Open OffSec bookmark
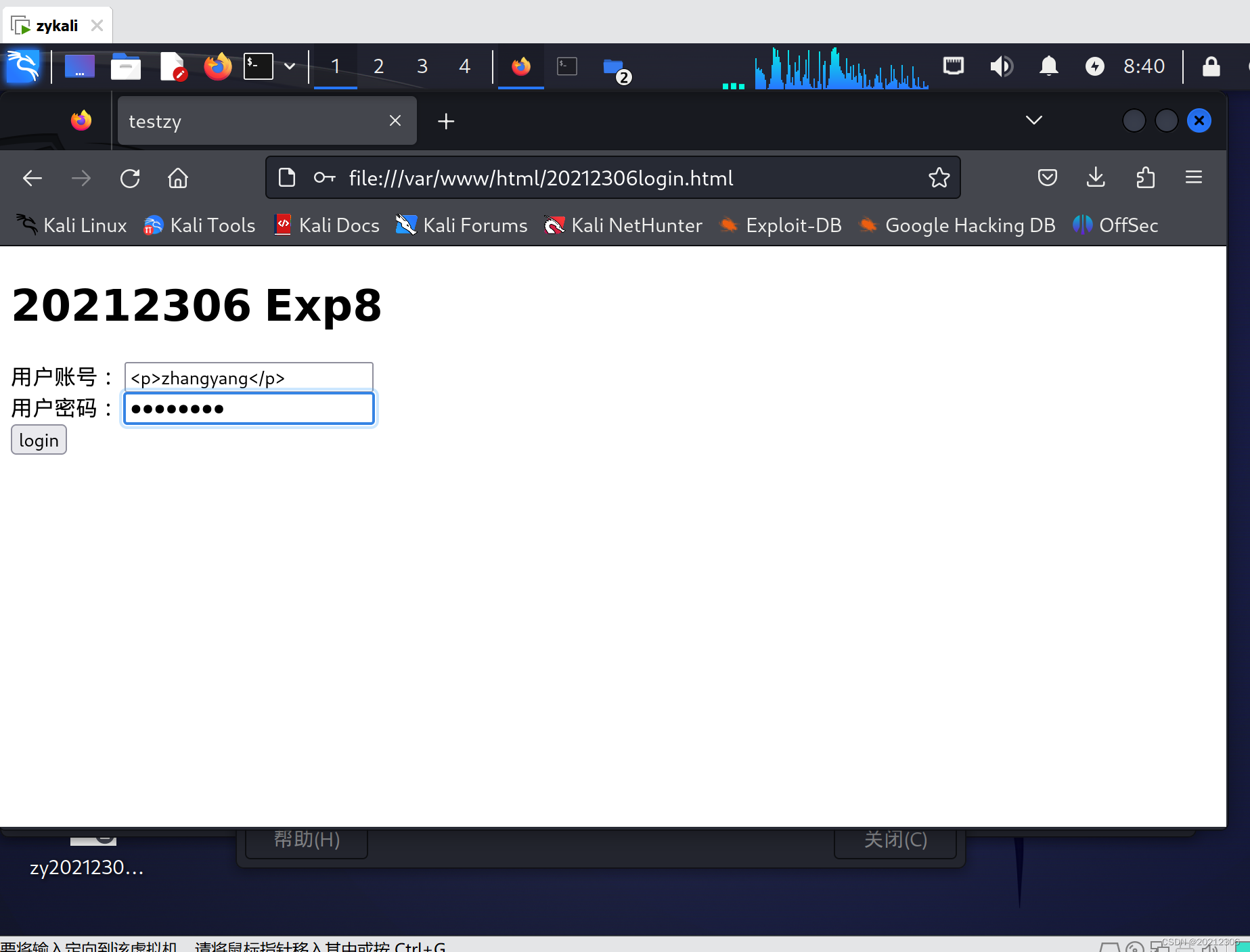The height and width of the screenshot is (952, 1250). 1115,225
